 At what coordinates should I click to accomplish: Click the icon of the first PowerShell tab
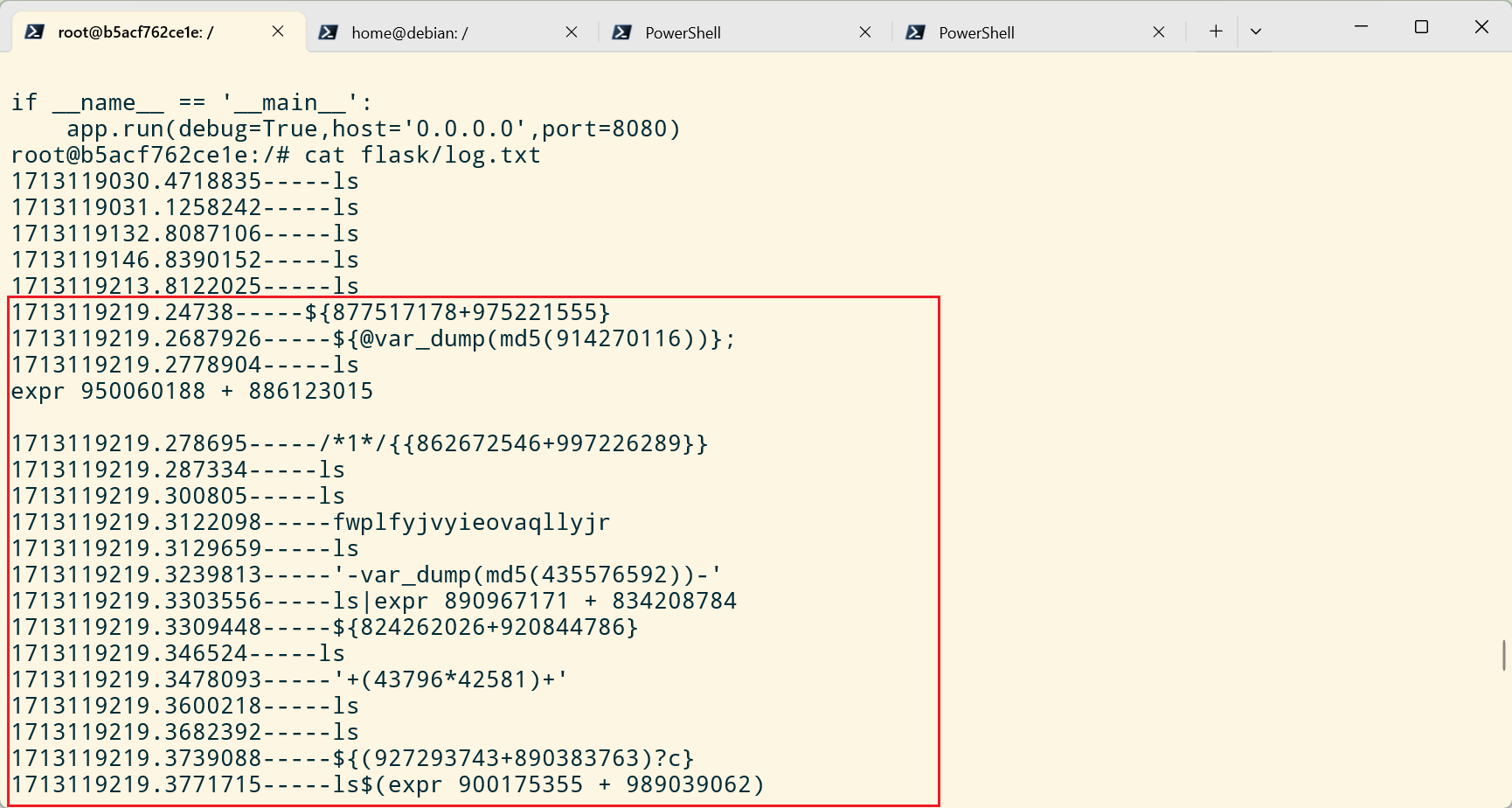621,32
